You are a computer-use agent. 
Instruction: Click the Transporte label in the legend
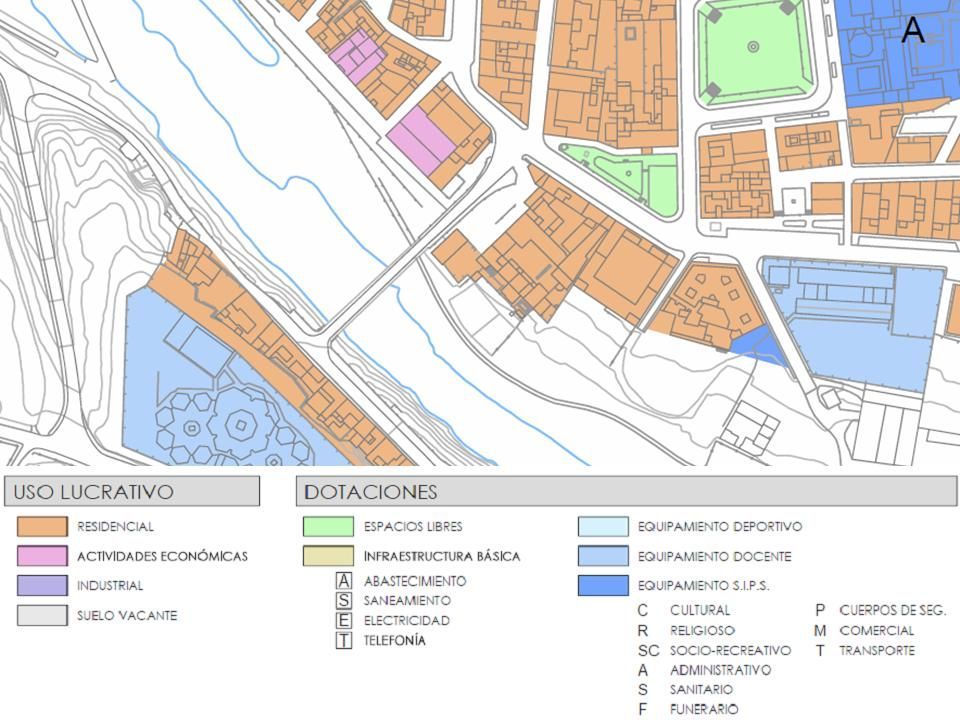pos(876,650)
